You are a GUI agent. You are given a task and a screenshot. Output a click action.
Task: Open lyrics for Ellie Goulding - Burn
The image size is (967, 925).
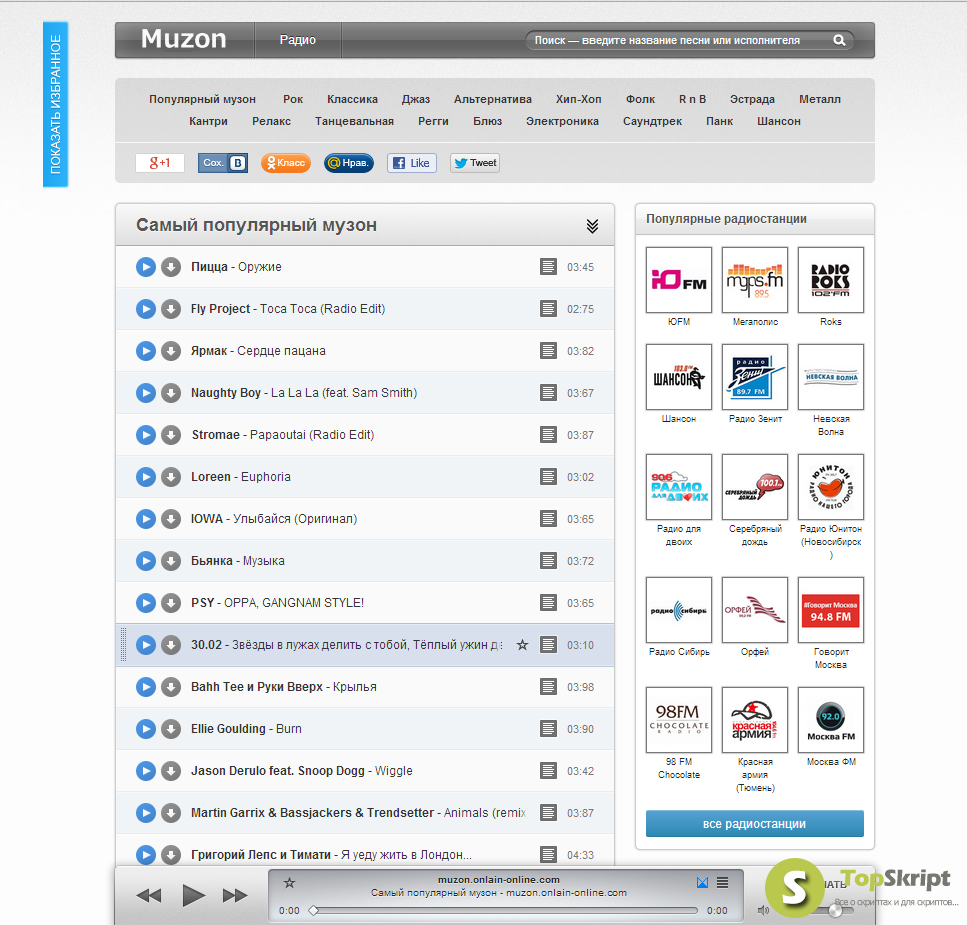(548, 729)
